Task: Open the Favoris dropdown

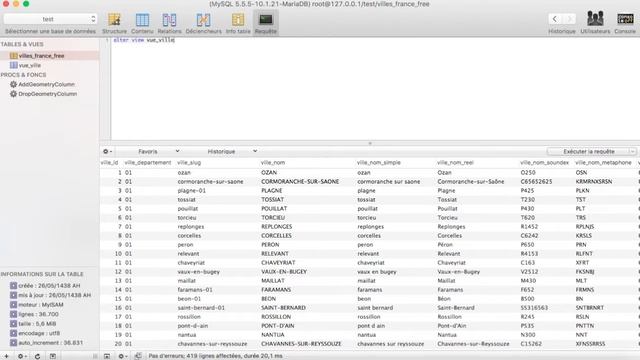Action: tap(158, 151)
